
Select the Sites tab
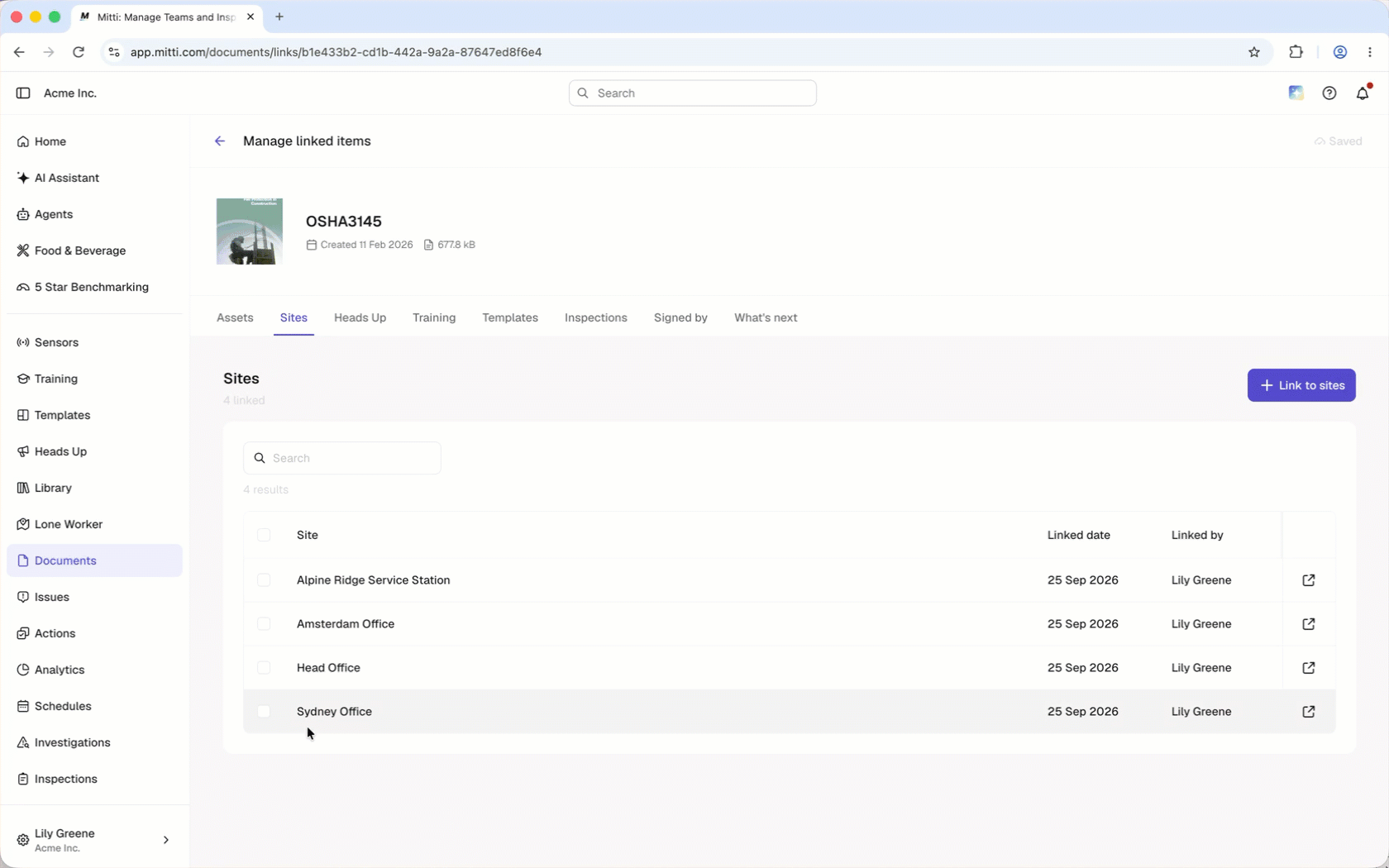(x=294, y=318)
